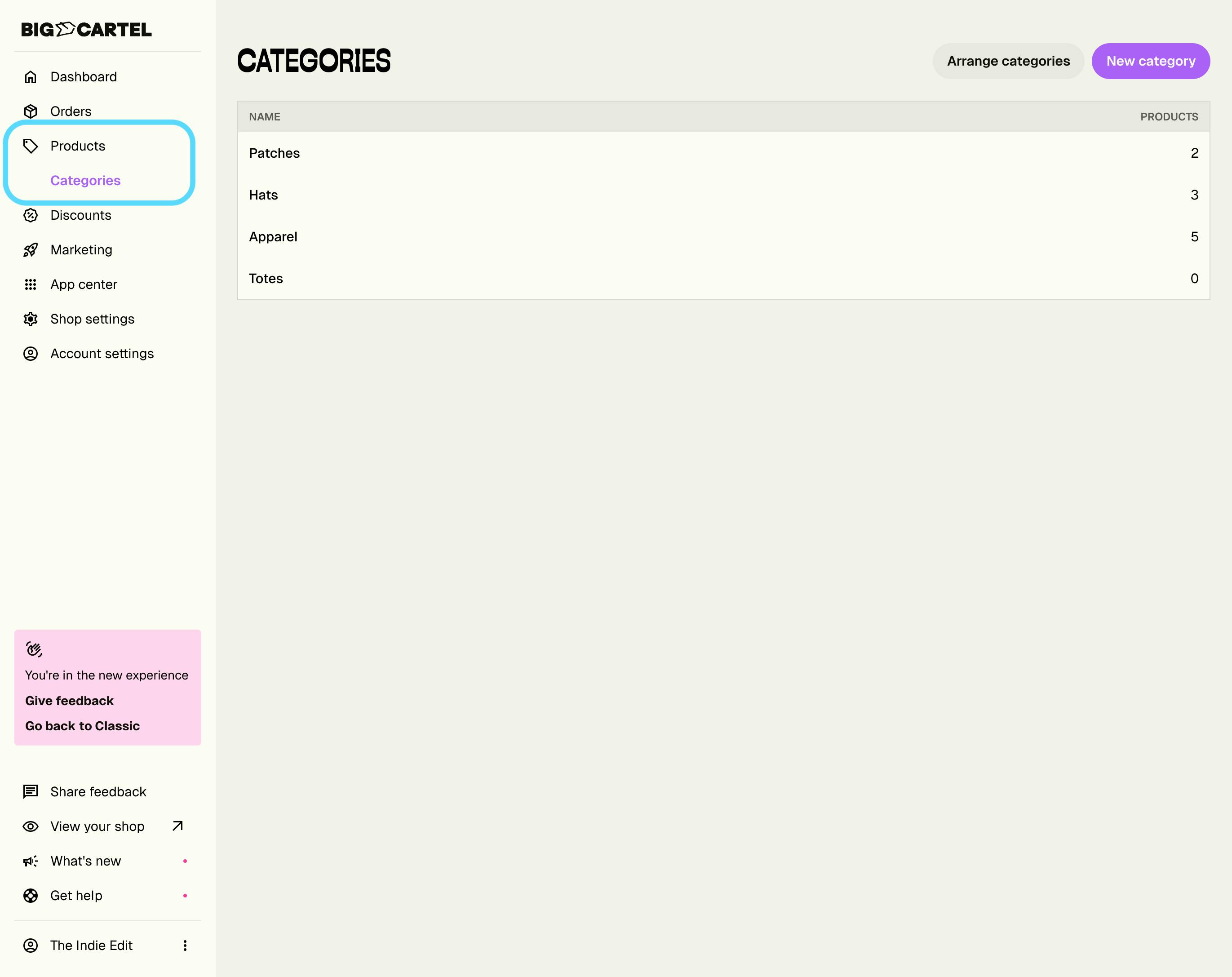Click the Give feedback link

(69, 701)
